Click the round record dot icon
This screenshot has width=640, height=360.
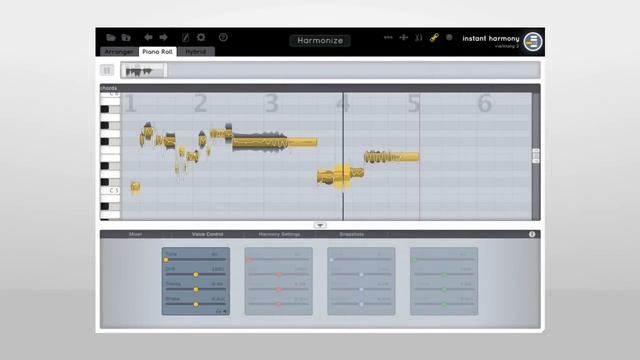449,38
